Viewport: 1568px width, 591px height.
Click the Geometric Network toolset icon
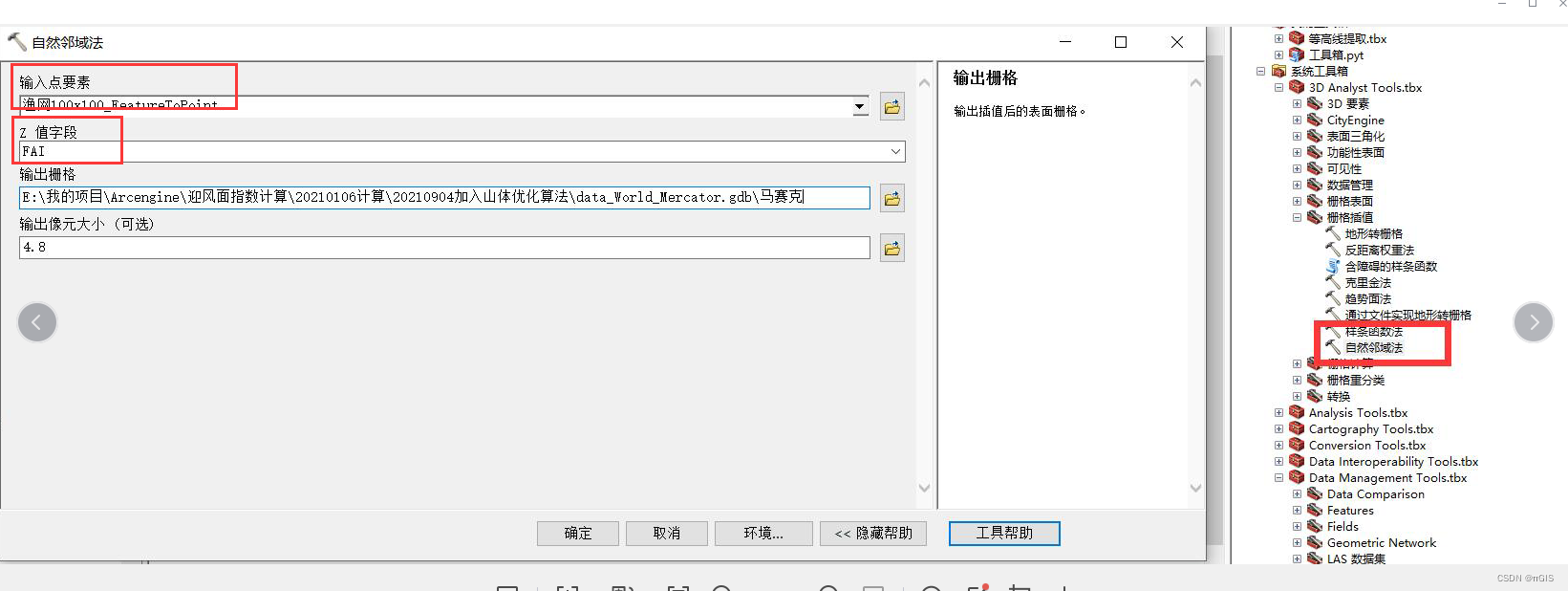pyautogui.click(x=1315, y=543)
